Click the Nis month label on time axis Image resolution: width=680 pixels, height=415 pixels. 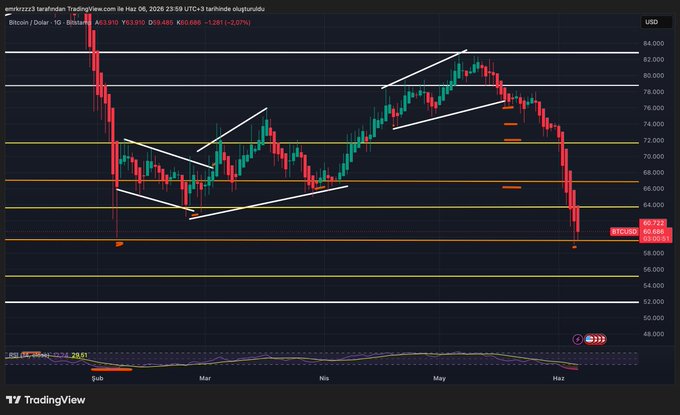point(324,378)
